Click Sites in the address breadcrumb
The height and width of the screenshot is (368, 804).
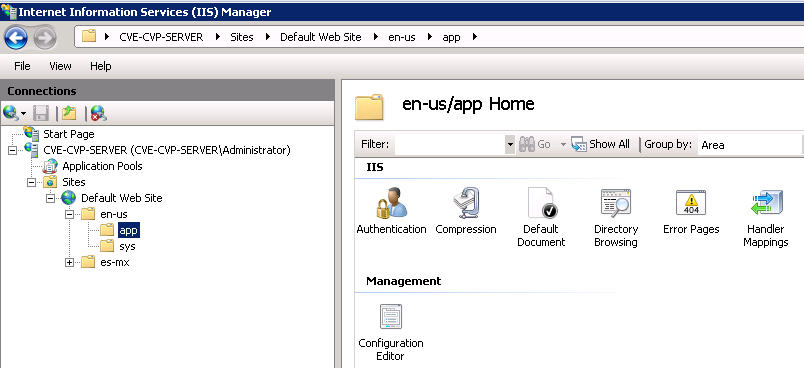click(242, 37)
